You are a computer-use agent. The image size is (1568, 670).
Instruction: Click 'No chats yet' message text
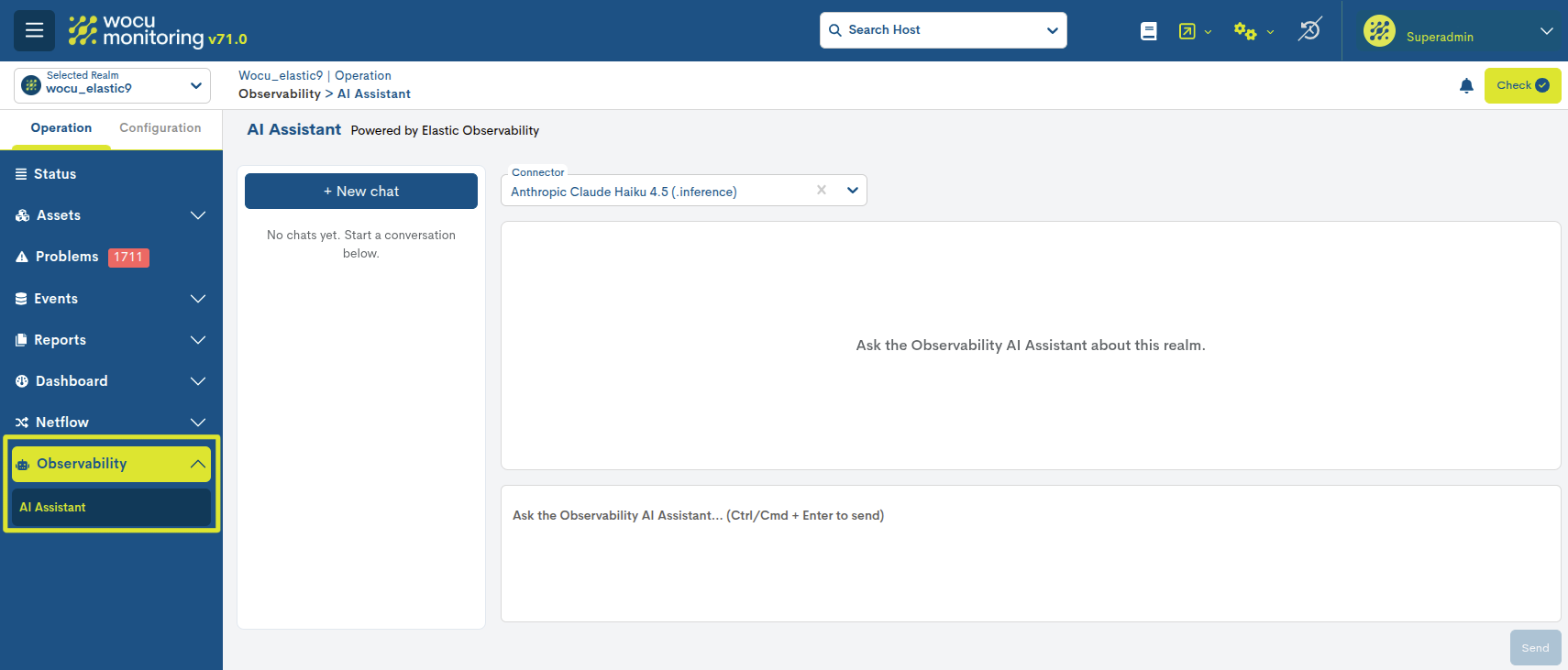(361, 245)
